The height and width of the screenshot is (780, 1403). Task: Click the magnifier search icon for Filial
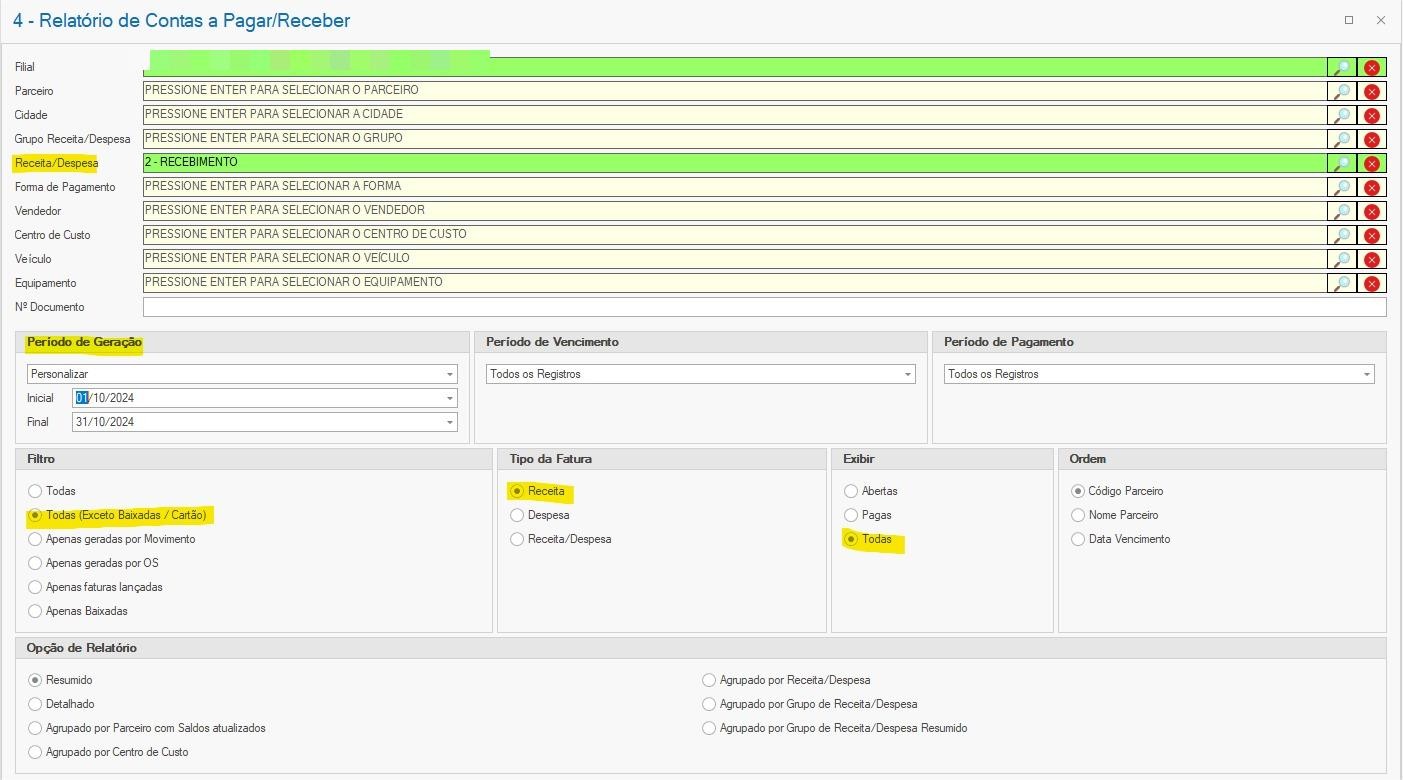coord(1342,67)
